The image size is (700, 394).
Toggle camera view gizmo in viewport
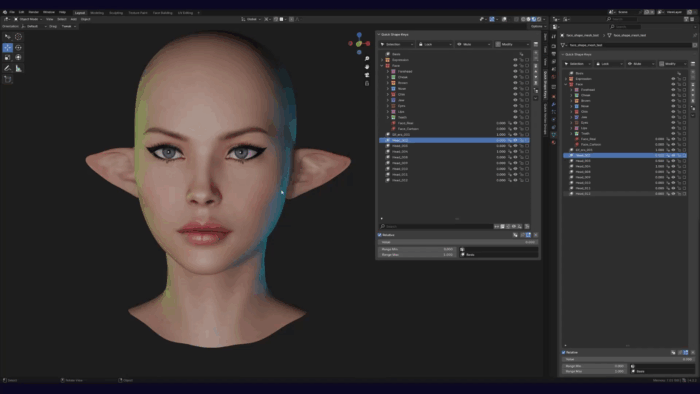pyautogui.click(x=367, y=75)
